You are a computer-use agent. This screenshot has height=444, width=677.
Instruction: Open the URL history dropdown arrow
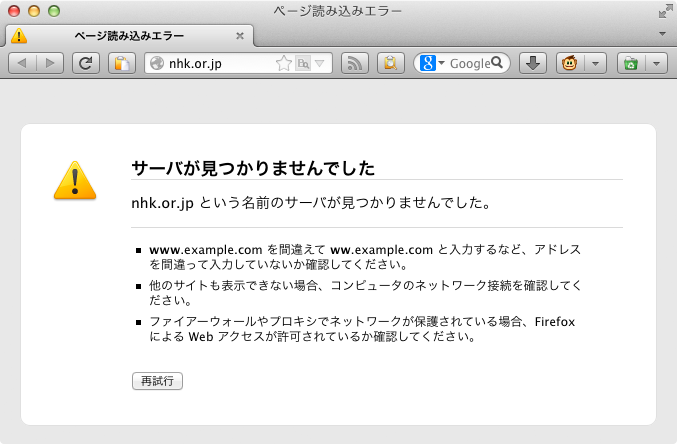[x=320, y=63]
